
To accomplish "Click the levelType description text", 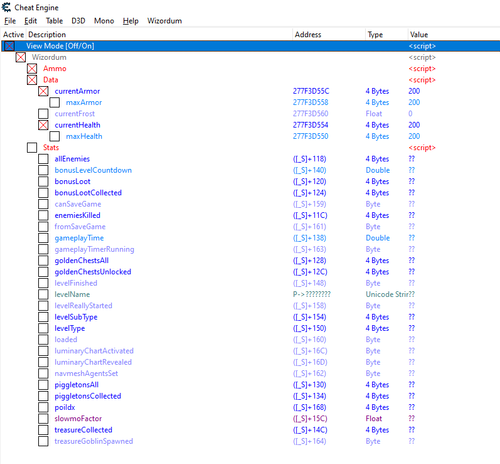I will click(x=70, y=329).
